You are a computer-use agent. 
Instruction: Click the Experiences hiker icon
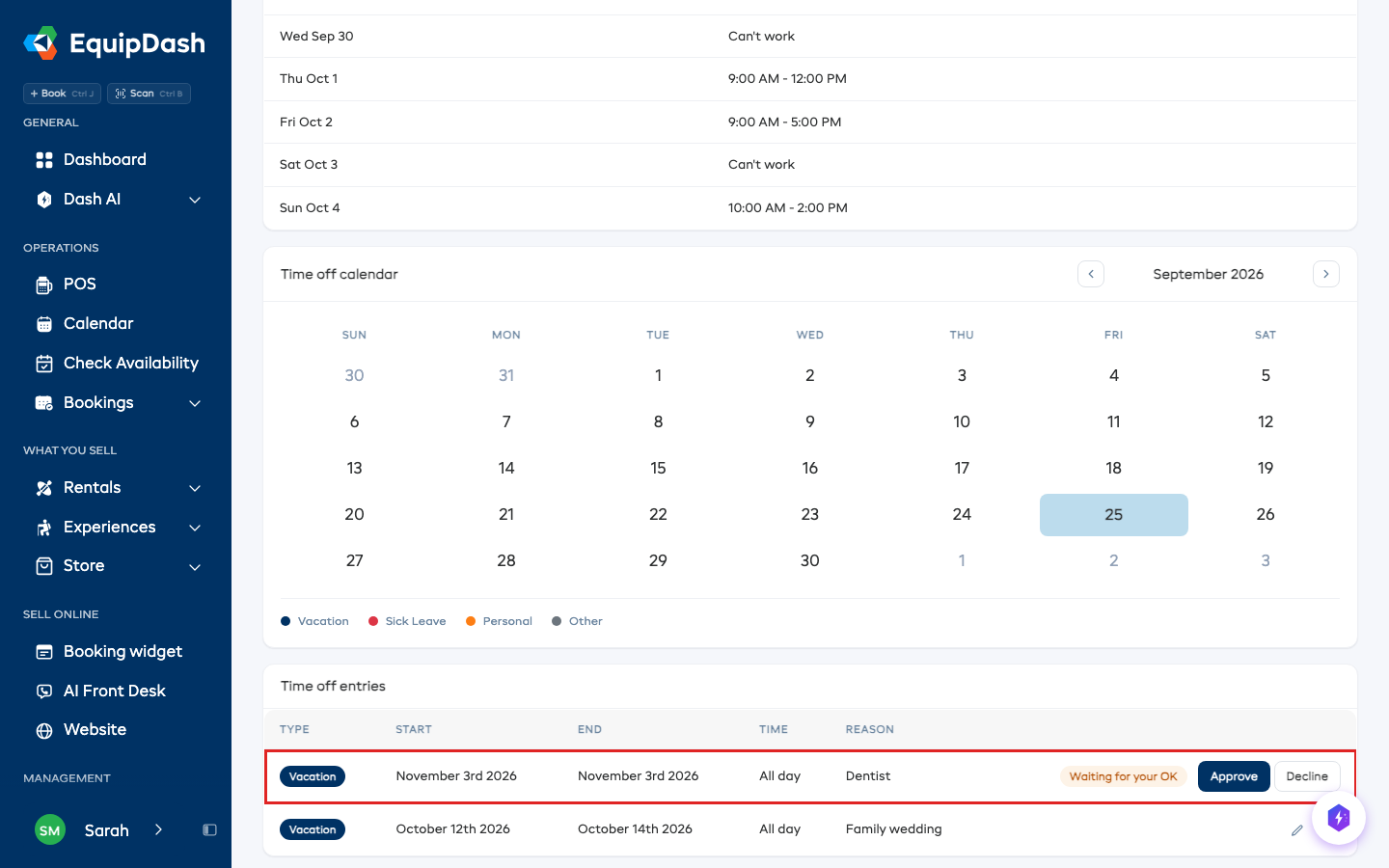coord(44,528)
